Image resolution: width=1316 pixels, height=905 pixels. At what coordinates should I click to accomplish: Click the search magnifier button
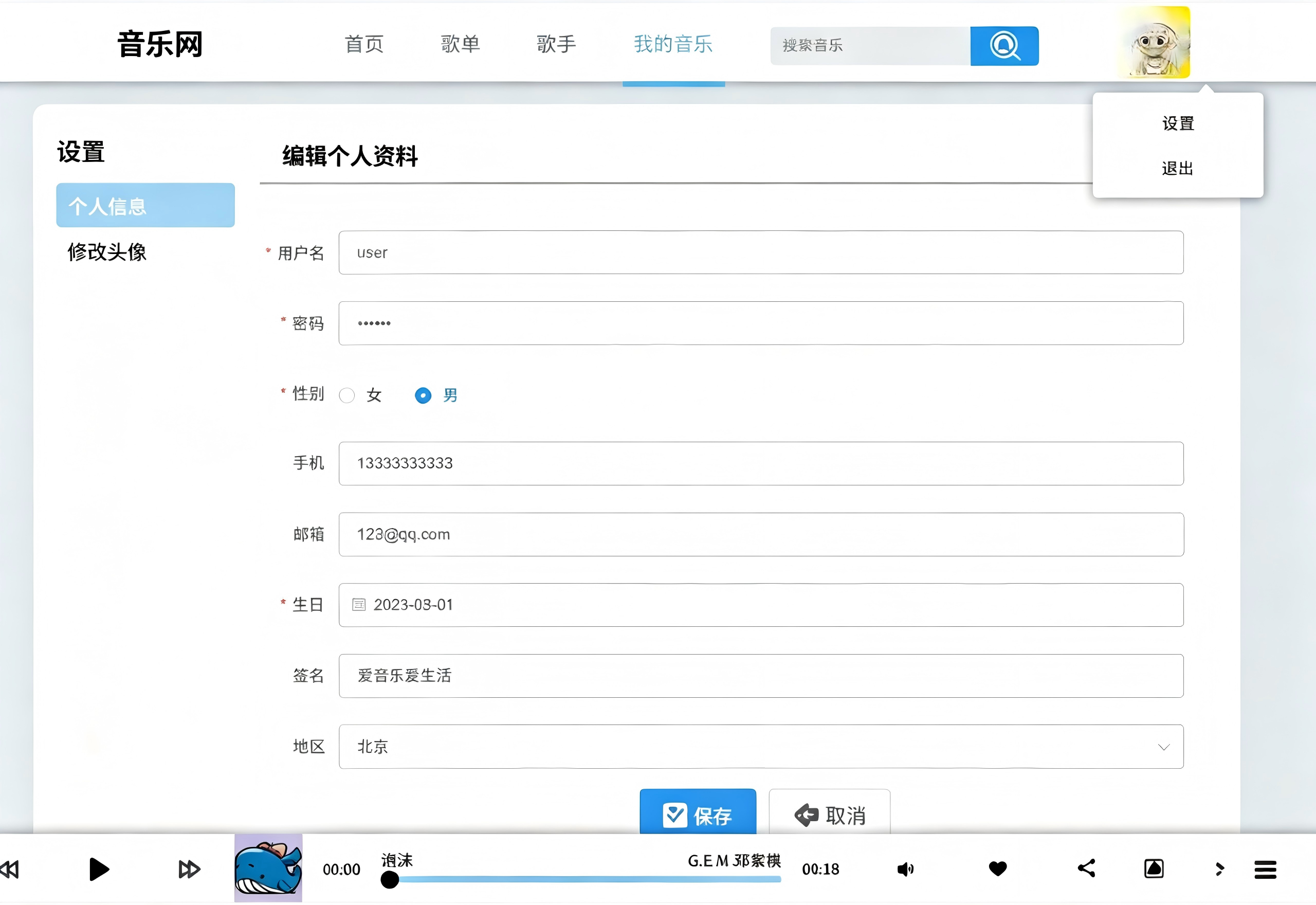[x=1004, y=46]
